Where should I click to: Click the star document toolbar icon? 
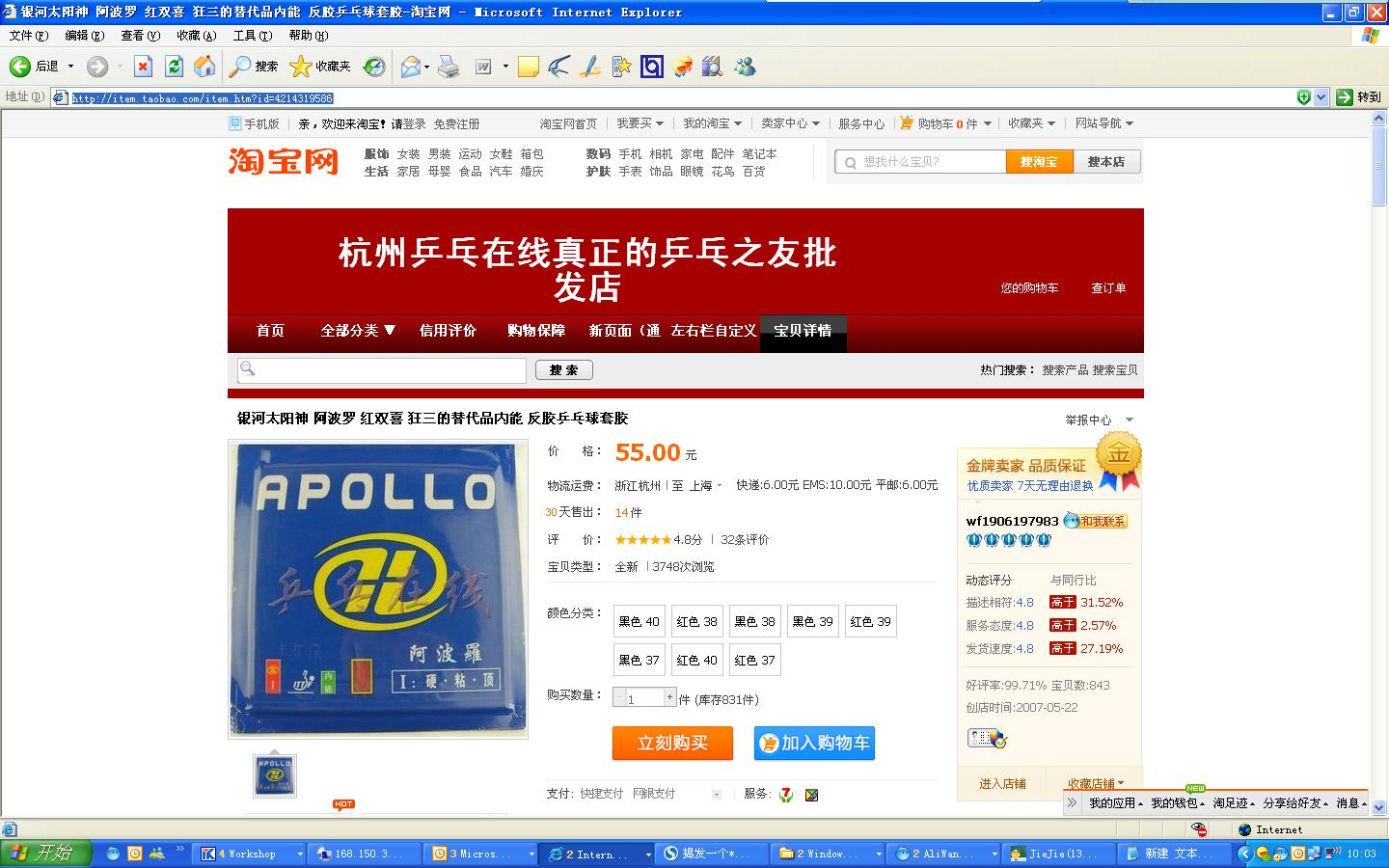click(x=621, y=66)
